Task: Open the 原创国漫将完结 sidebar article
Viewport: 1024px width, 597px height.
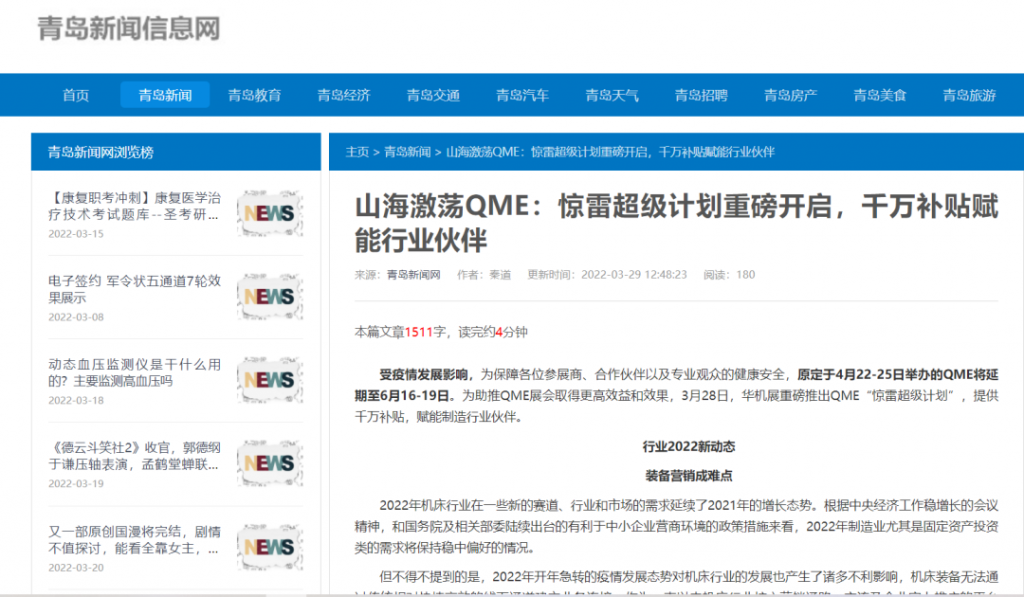Action: coord(135,540)
